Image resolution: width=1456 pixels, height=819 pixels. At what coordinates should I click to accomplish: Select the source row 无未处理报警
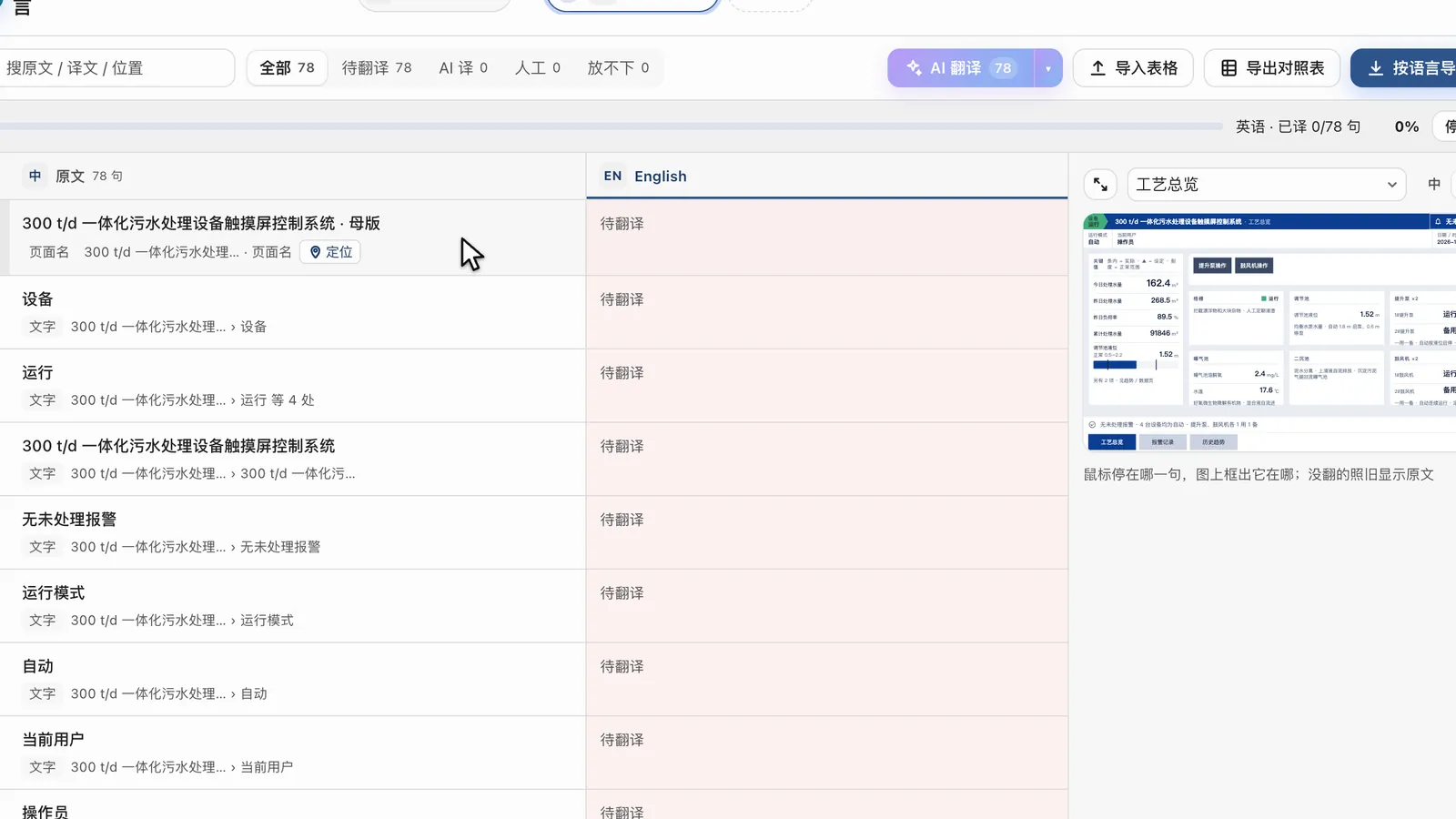click(x=293, y=532)
